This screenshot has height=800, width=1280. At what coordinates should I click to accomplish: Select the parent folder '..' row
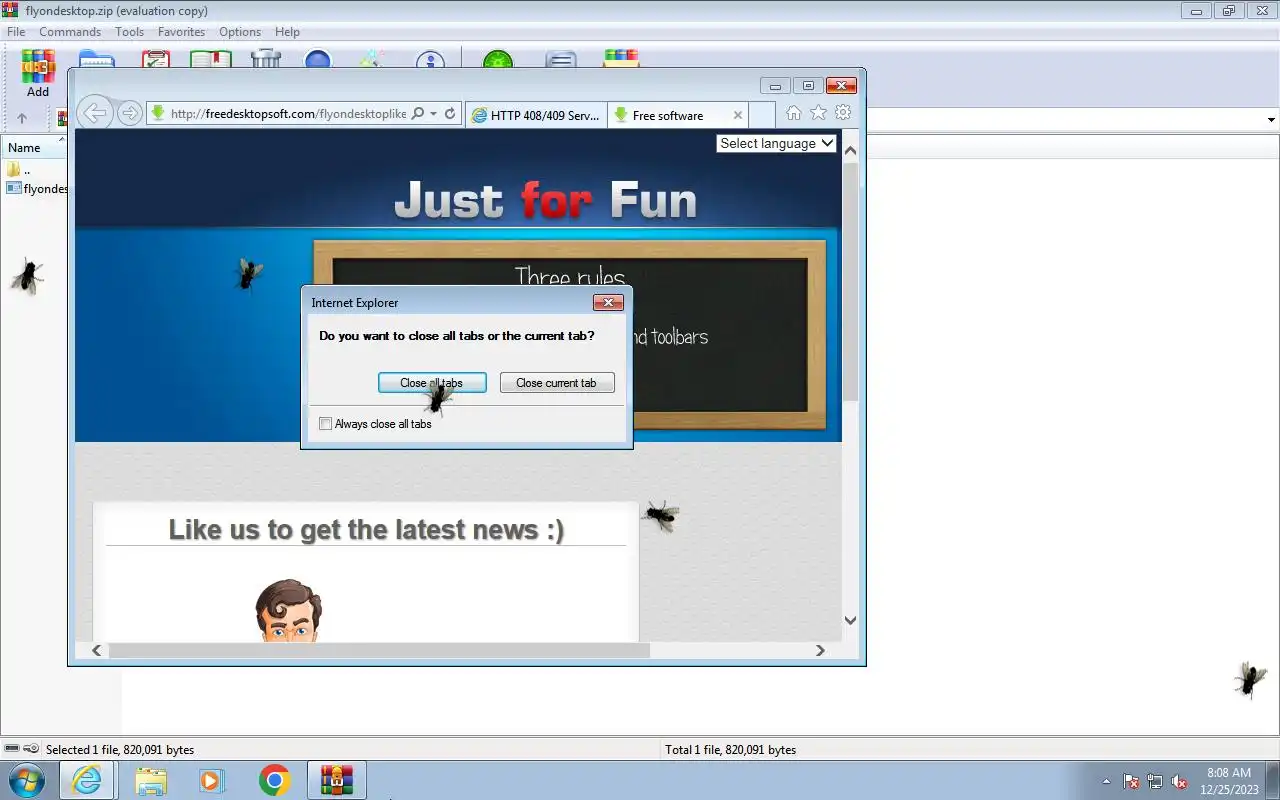point(34,170)
